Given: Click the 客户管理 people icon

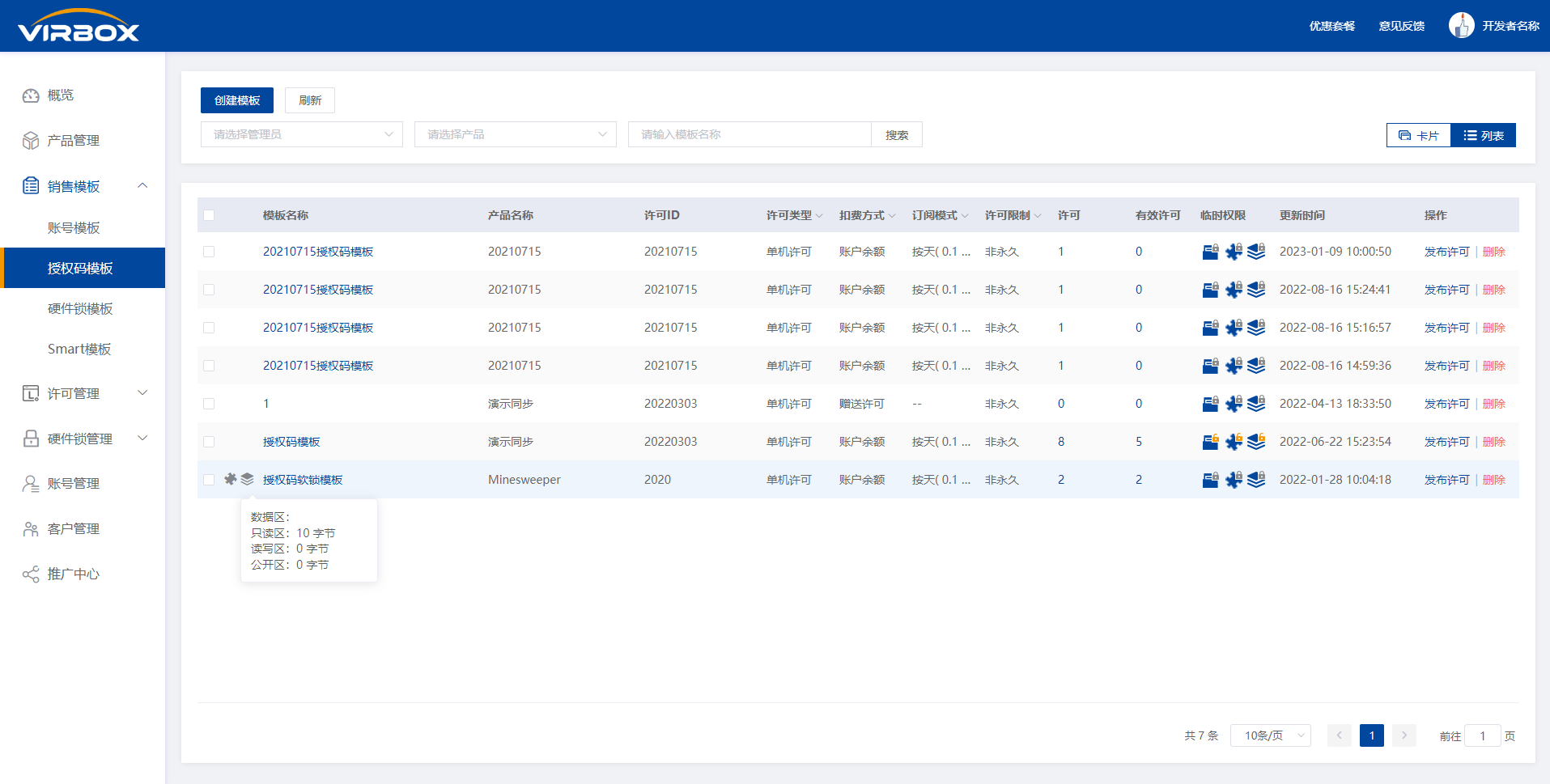Looking at the screenshot, I should [x=31, y=529].
